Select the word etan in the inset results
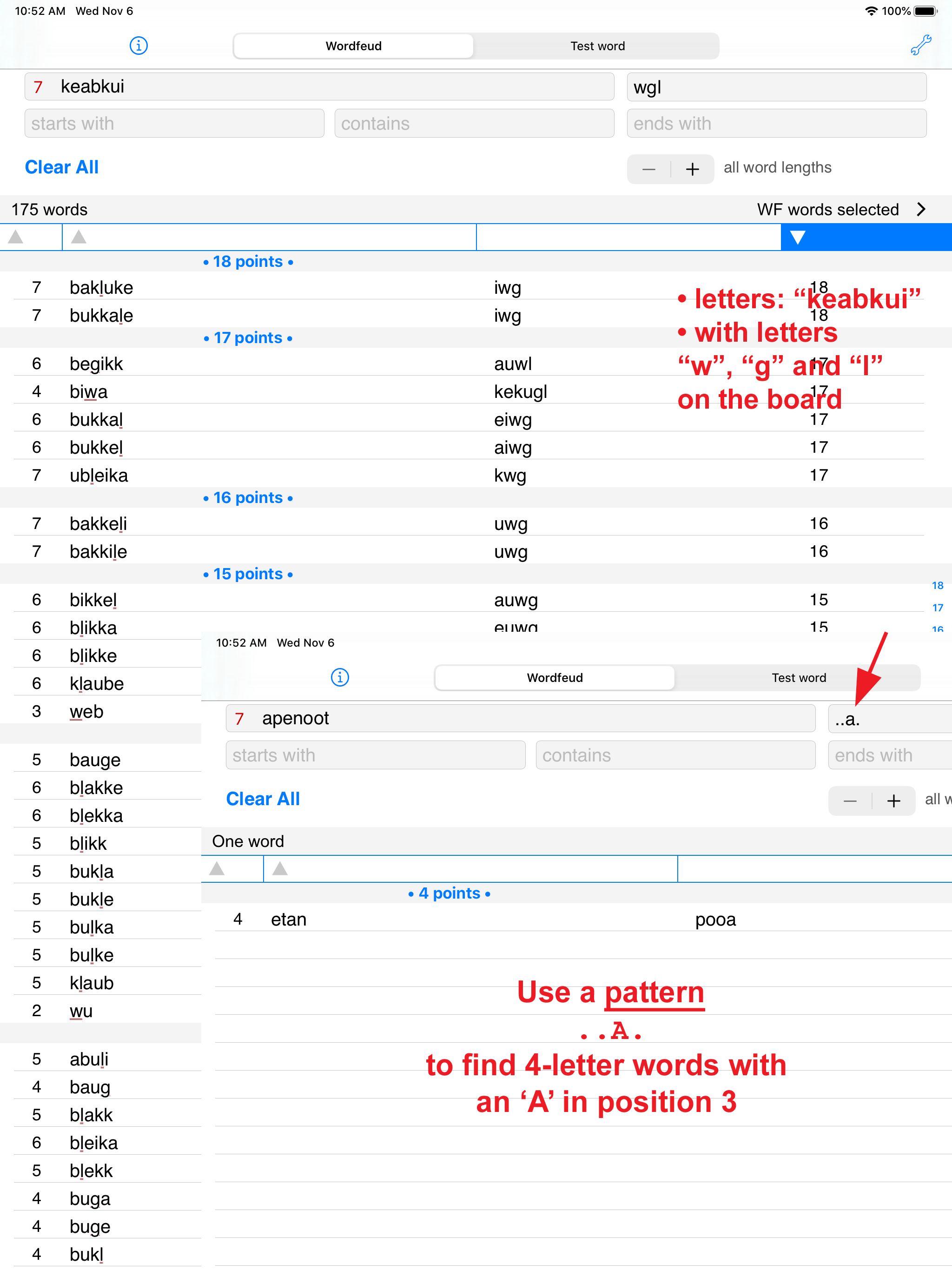Viewport: 952px width, 1270px height. tap(288, 919)
